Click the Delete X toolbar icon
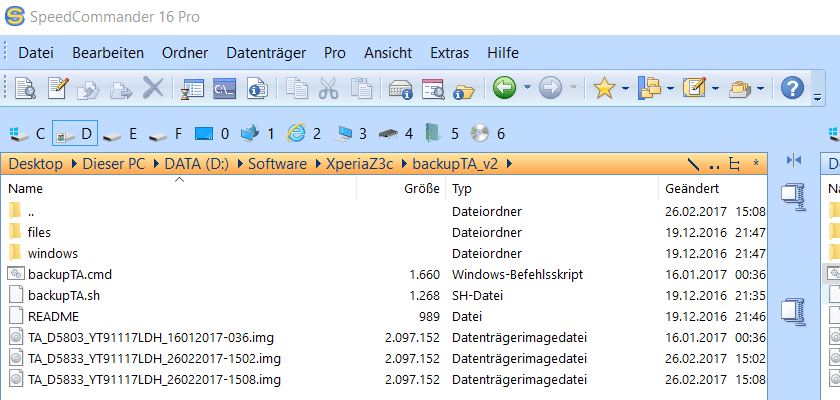The image size is (840, 400). coord(153,88)
